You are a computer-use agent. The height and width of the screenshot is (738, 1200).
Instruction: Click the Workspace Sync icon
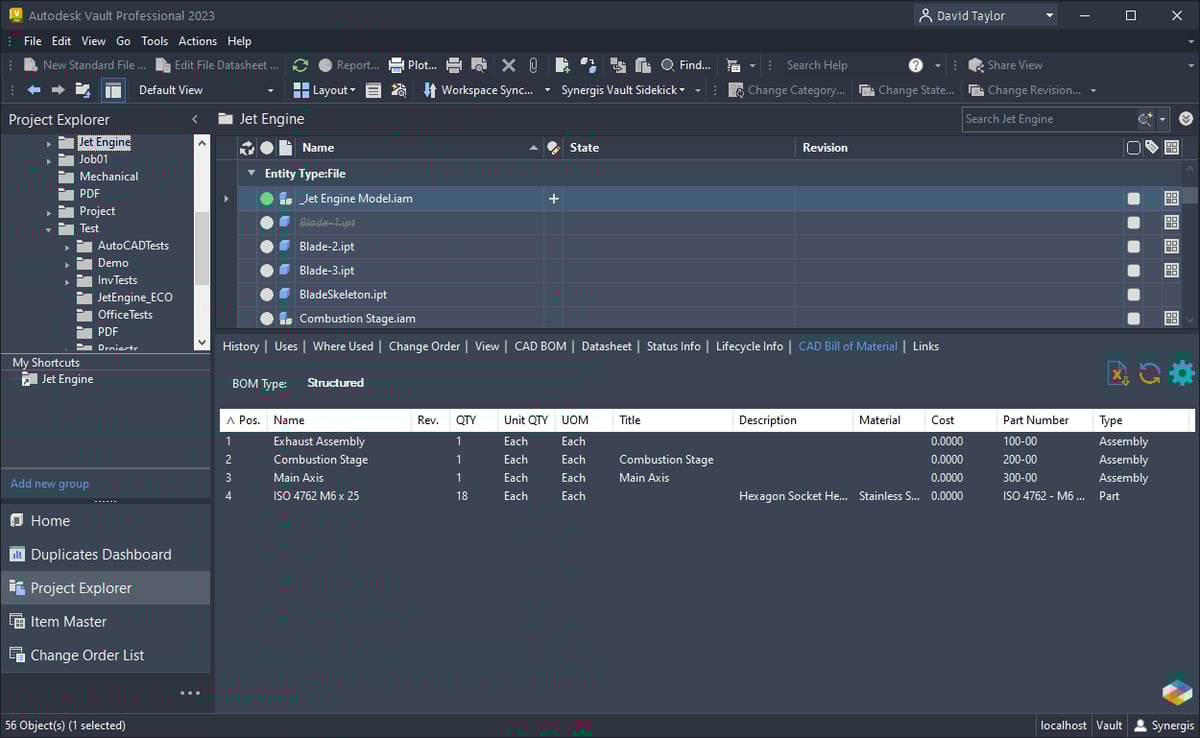coord(427,90)
